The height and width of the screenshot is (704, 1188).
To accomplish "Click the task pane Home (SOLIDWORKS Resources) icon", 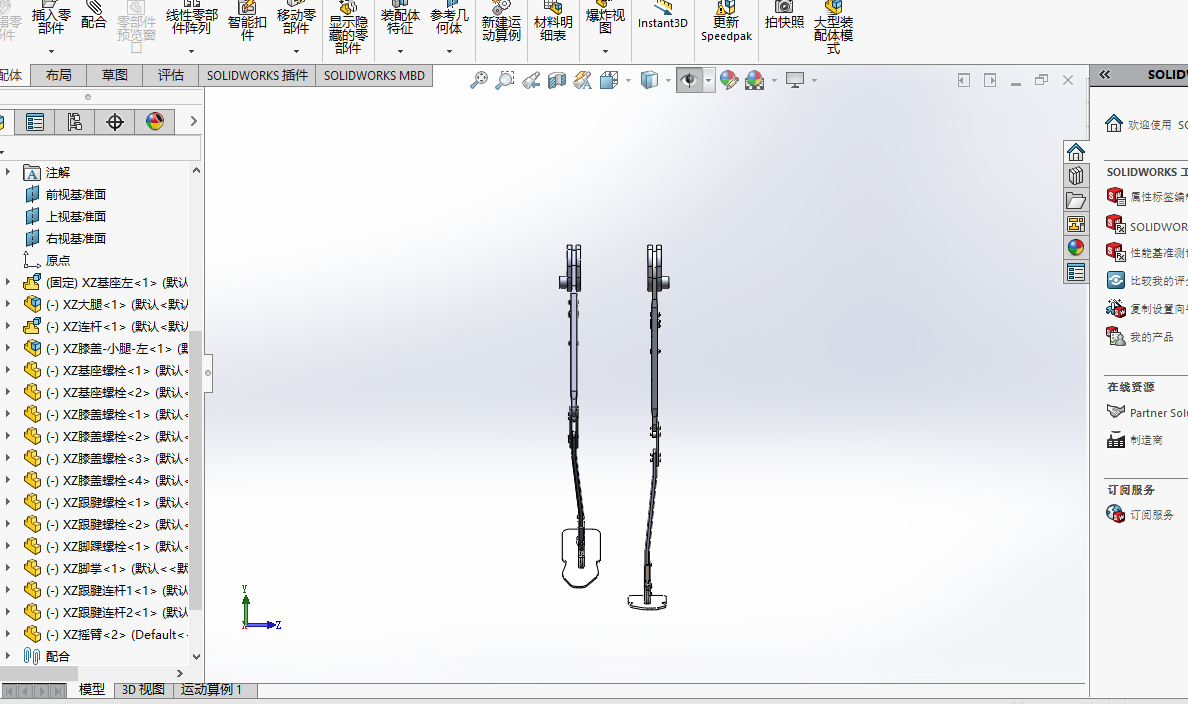I will (x=1076, y=152).
